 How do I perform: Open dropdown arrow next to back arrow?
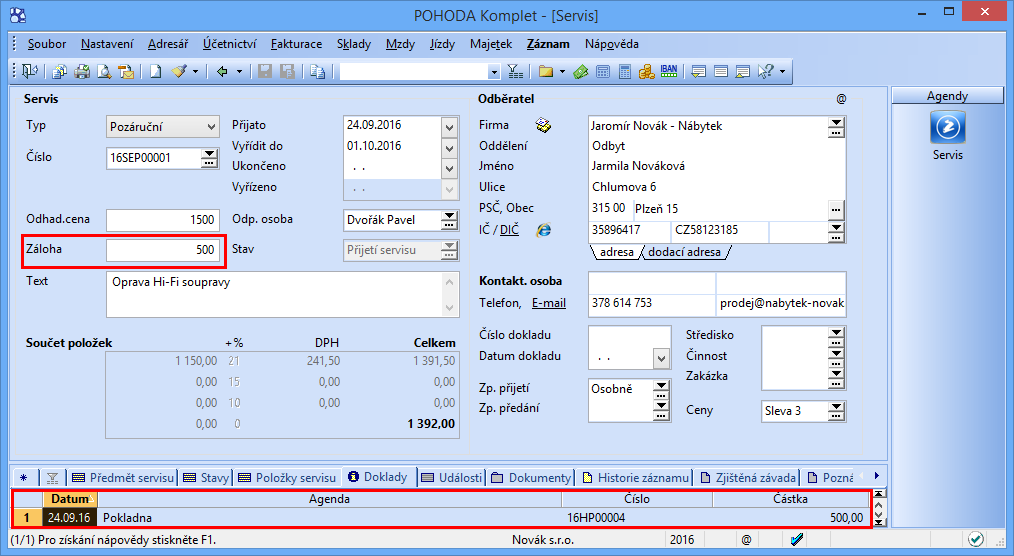pyautogui.click(x=239, y=71)
